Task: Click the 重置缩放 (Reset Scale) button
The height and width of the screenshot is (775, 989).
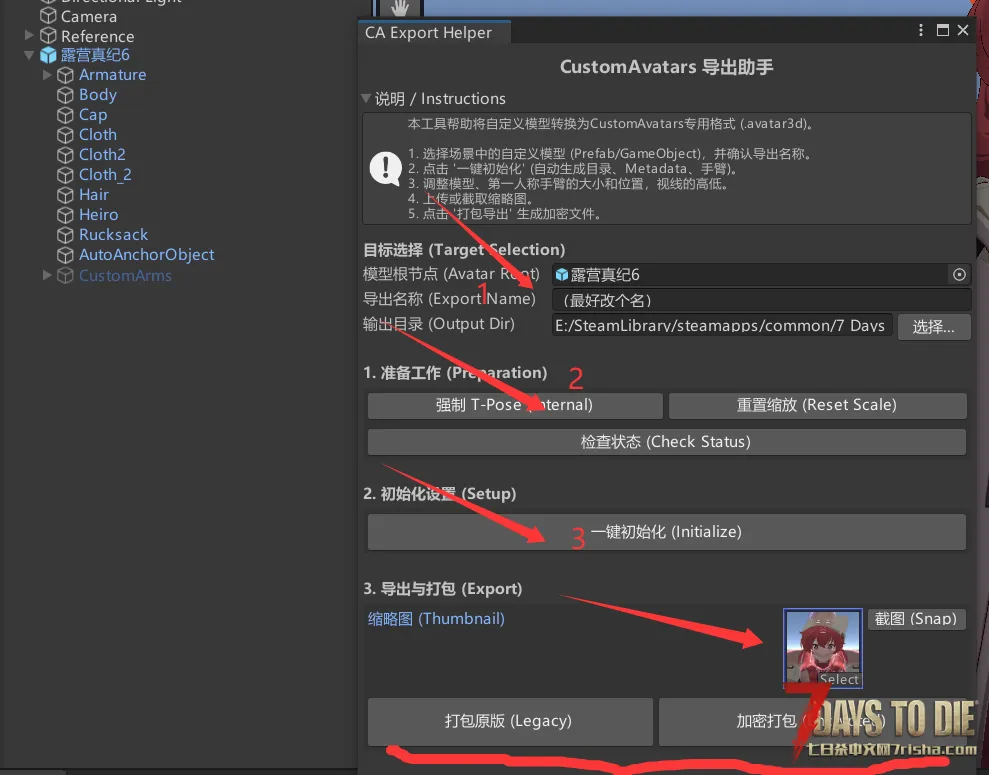Action: [x=817, y=405]
